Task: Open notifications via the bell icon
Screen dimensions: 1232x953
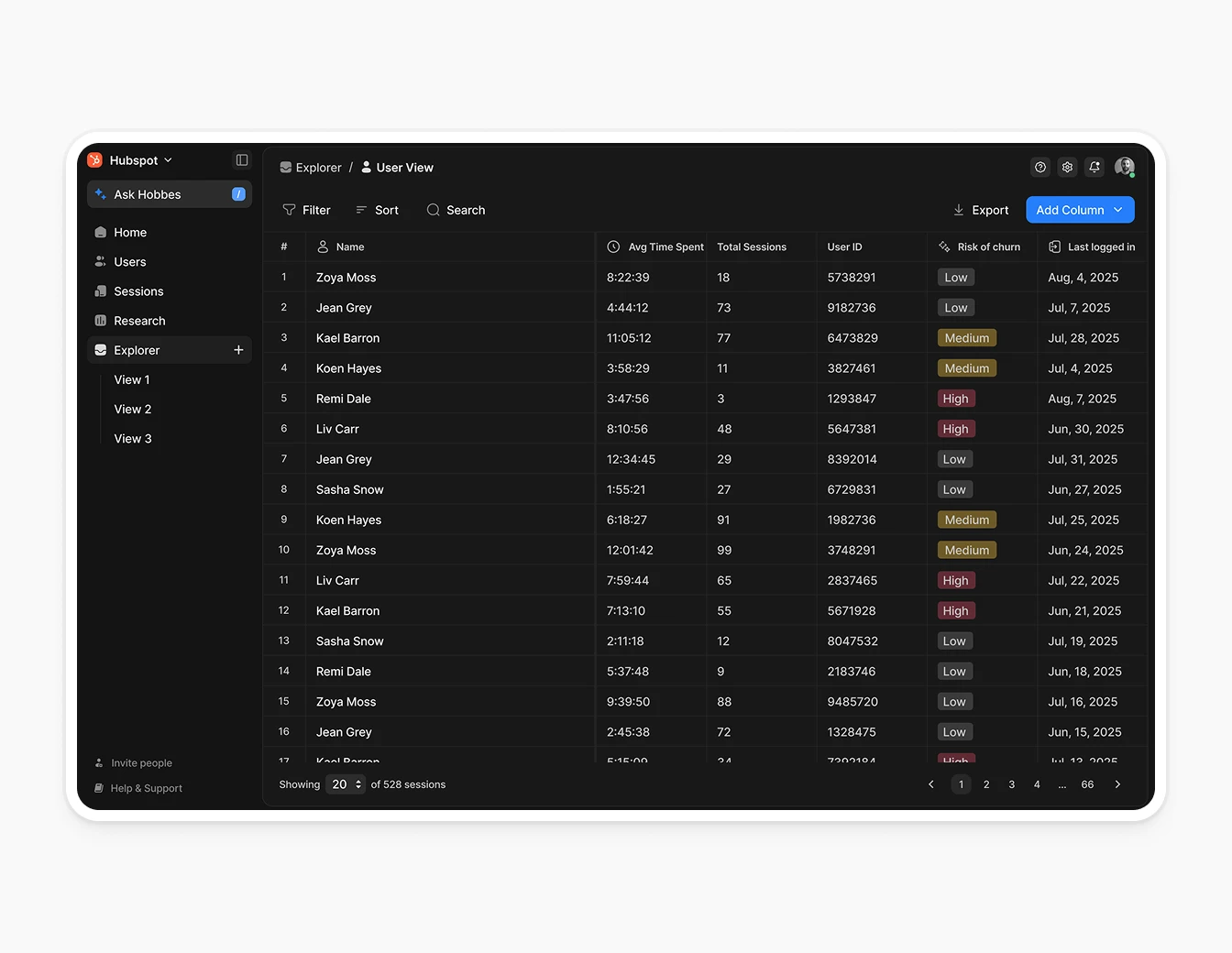Action: 1094,167
